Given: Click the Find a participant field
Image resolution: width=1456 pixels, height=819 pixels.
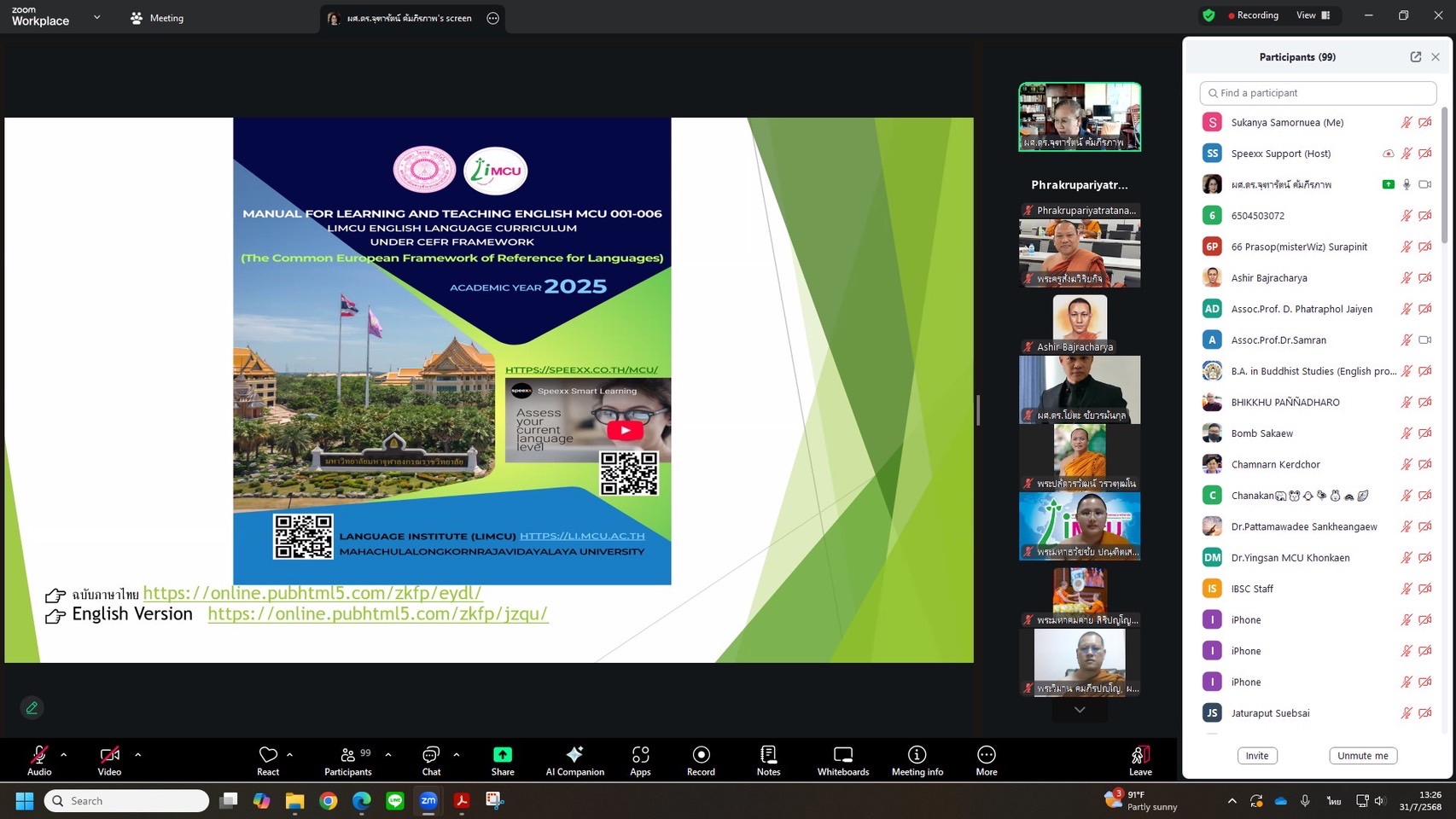Looking at the screenshot, I should click(x=1318, y=93).
